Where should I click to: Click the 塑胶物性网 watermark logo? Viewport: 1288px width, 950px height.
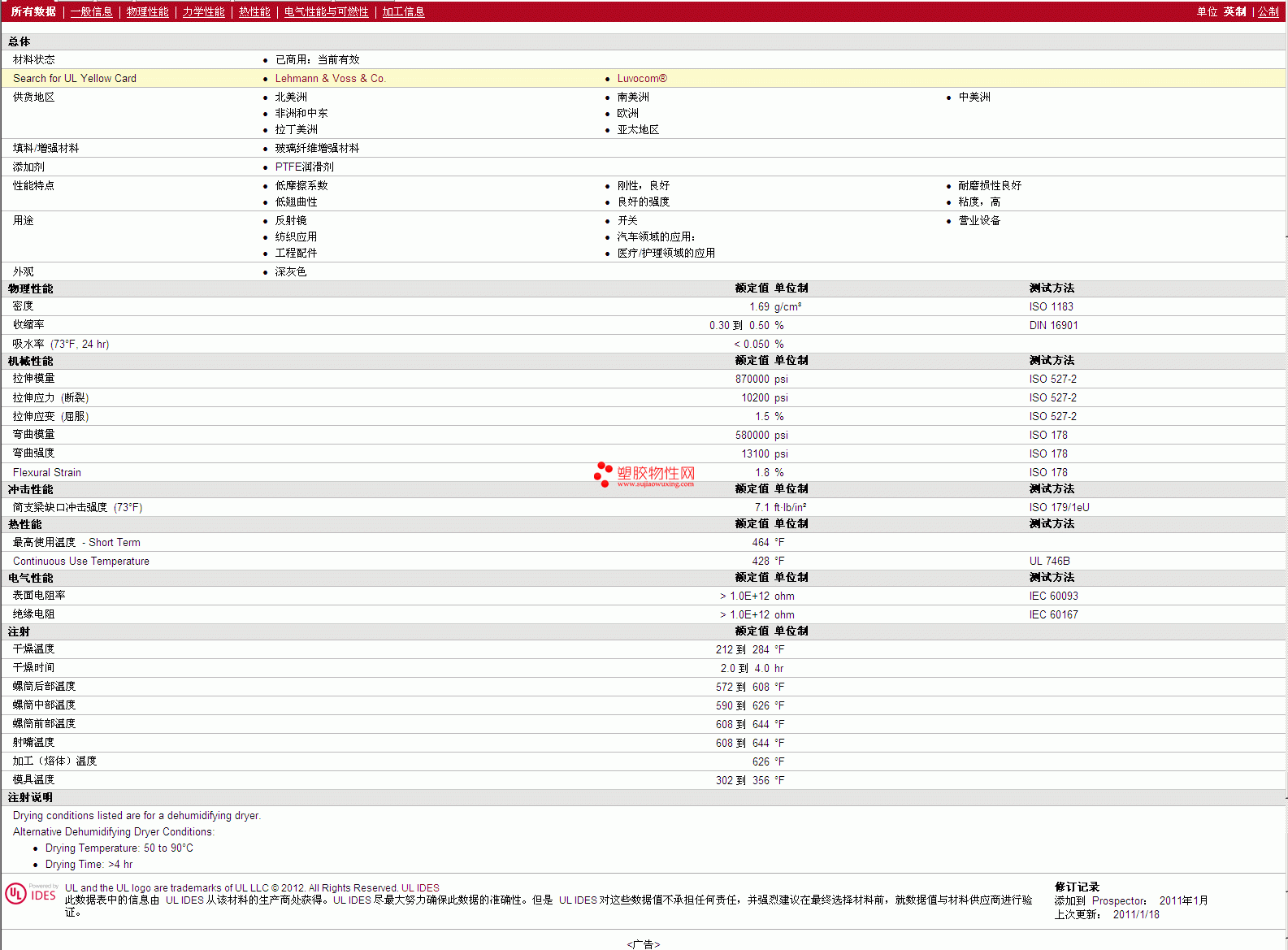click(644, 475)
